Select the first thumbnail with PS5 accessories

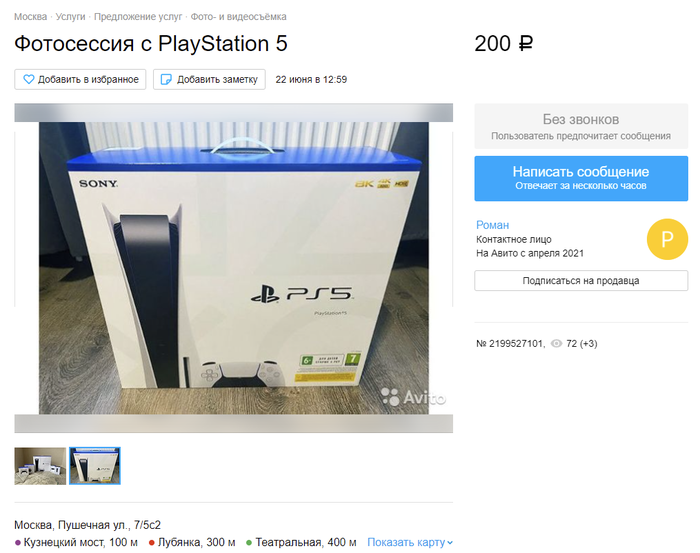40,466
